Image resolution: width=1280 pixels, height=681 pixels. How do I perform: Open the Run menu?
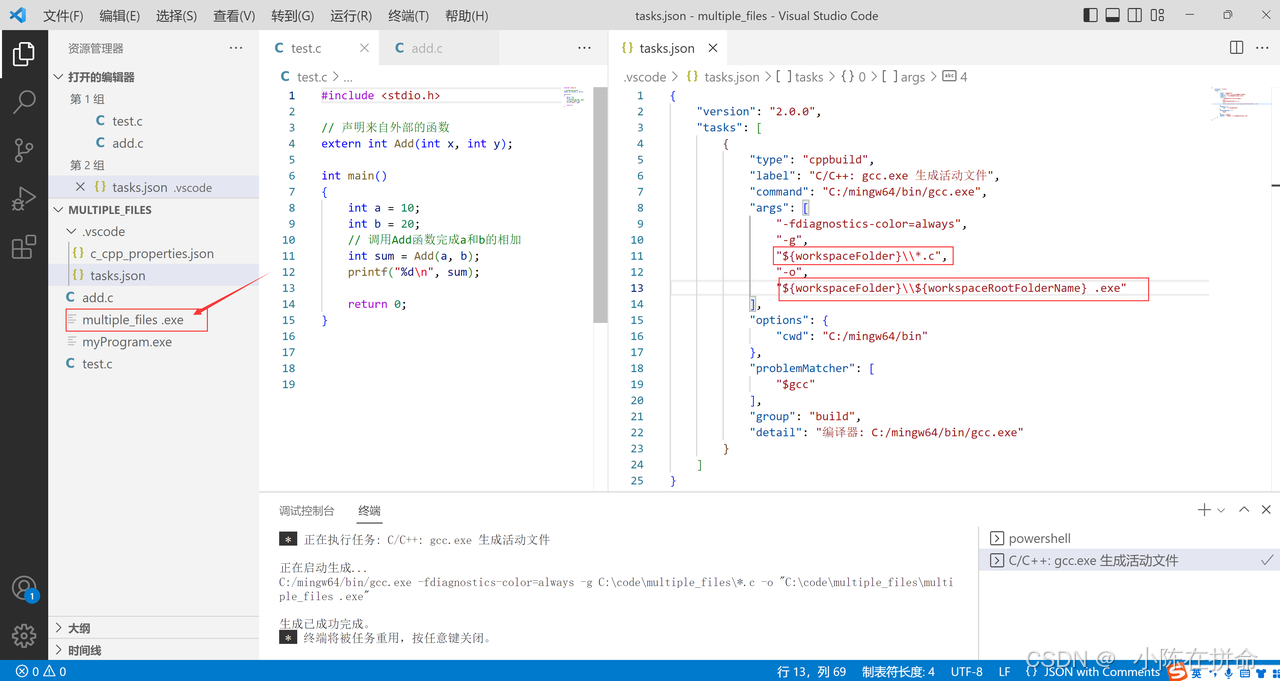pos(351,16)
